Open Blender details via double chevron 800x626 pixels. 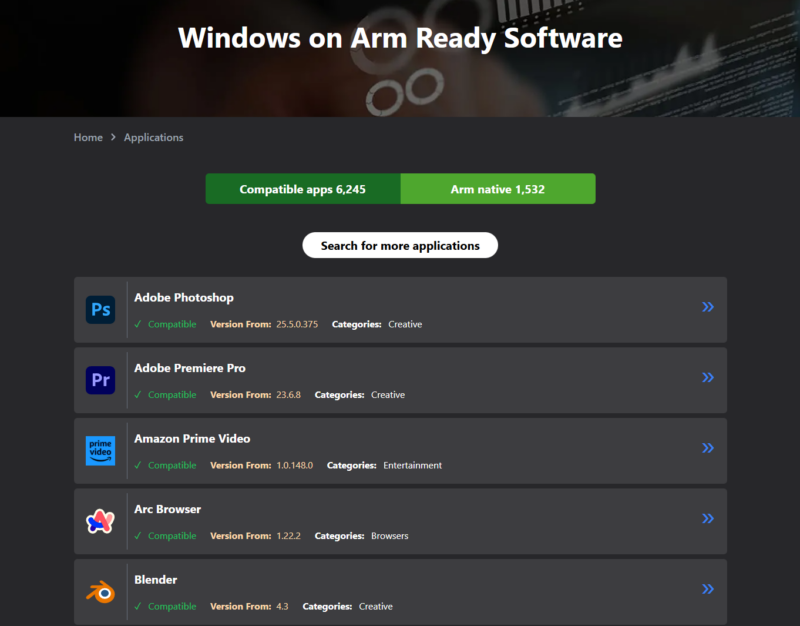(708, 589)
